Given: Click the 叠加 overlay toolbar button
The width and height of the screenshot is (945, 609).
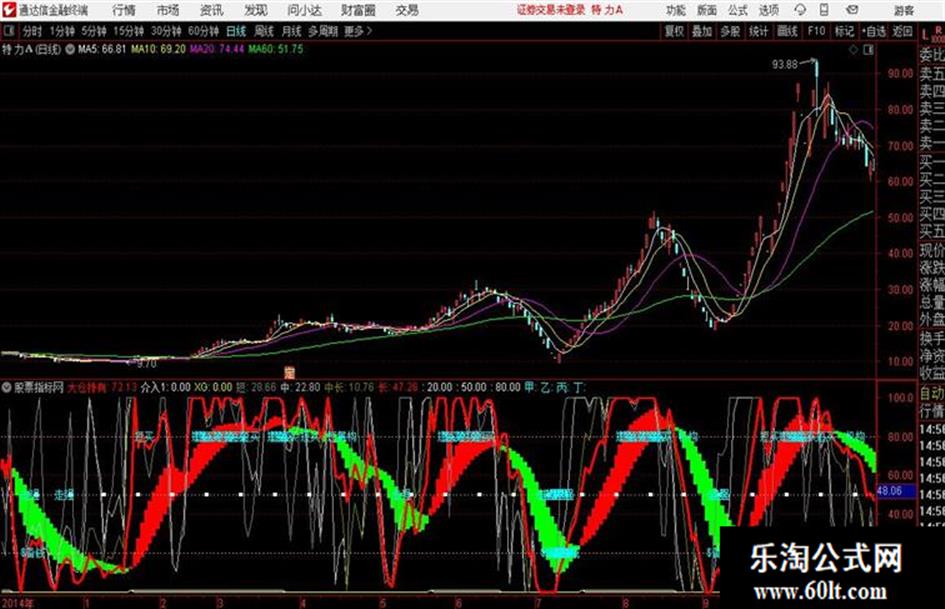Looking at the screenshot, I should [x=702, y=31].
